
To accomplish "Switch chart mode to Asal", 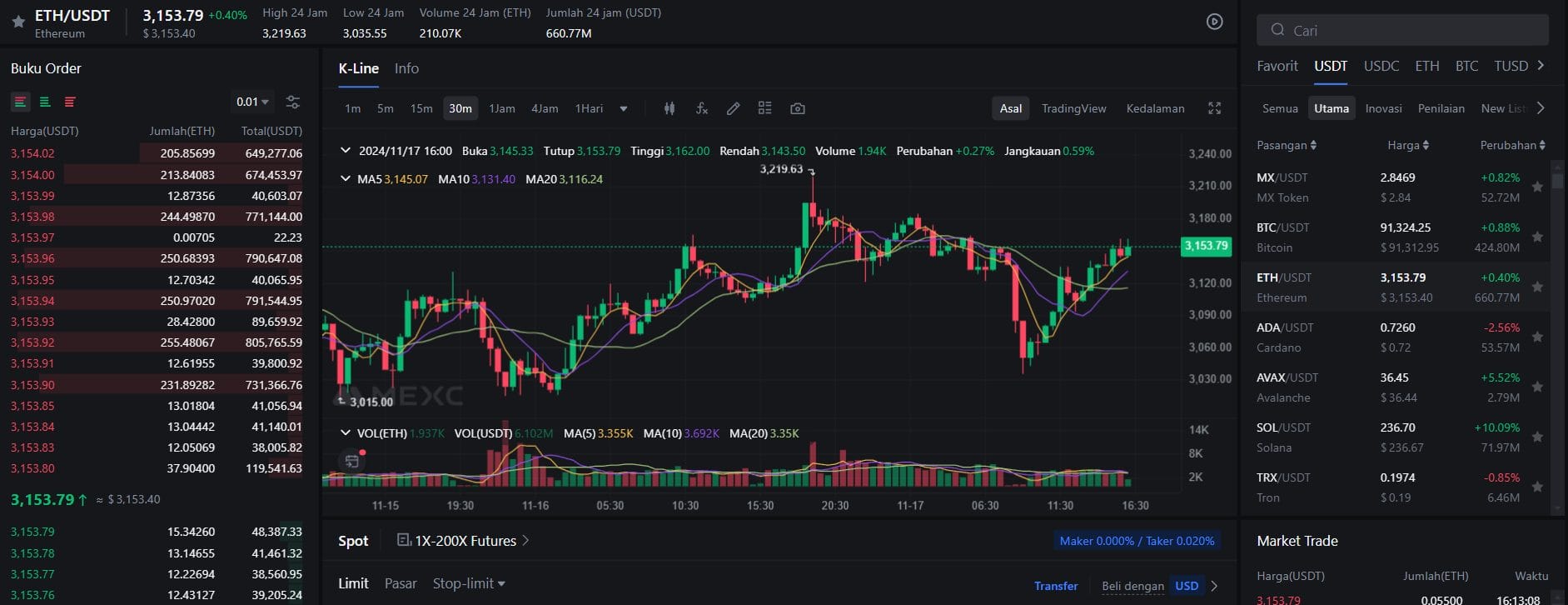I will (1011, 108).
